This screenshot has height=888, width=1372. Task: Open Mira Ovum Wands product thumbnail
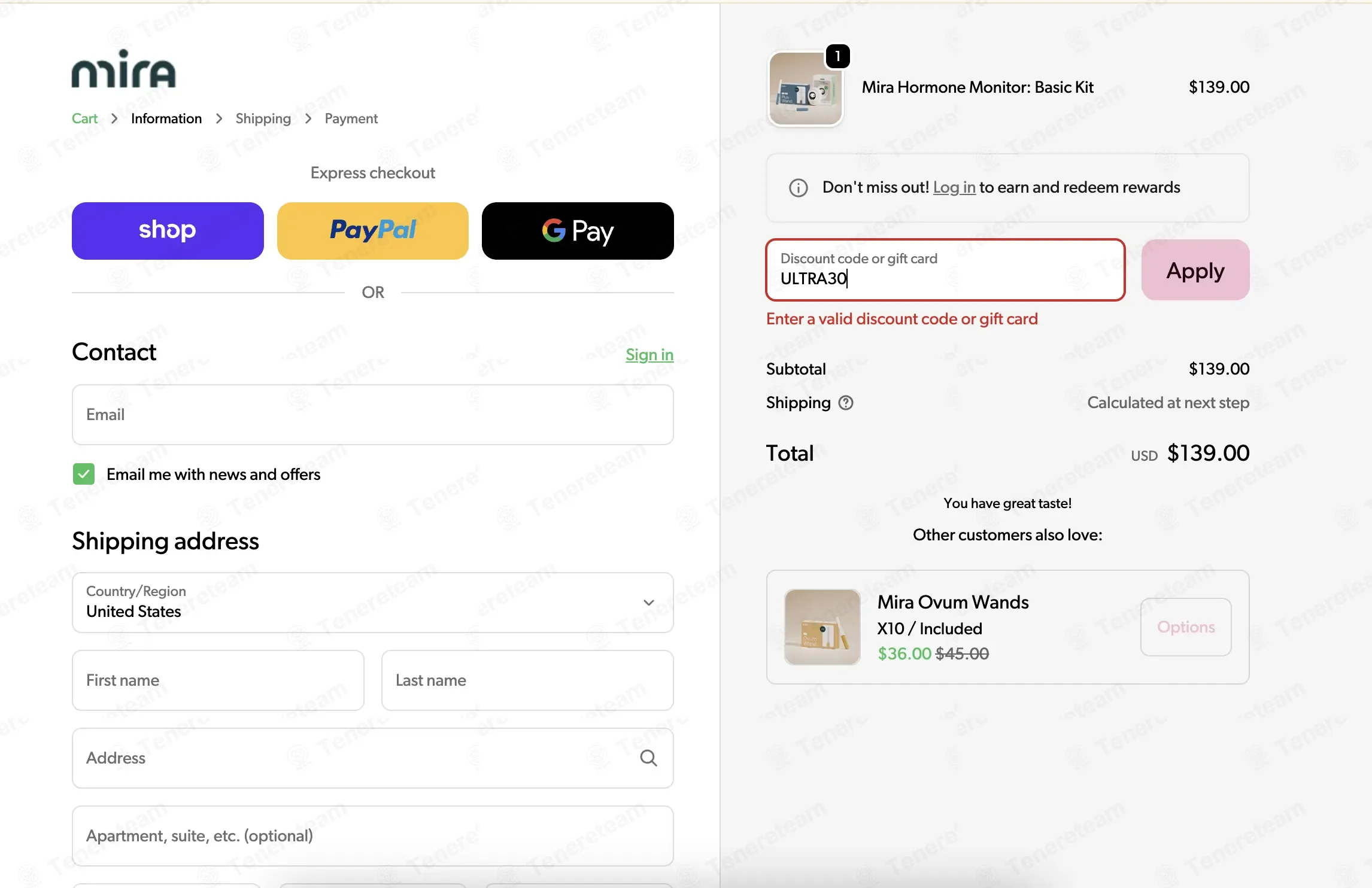pos(822,627)
